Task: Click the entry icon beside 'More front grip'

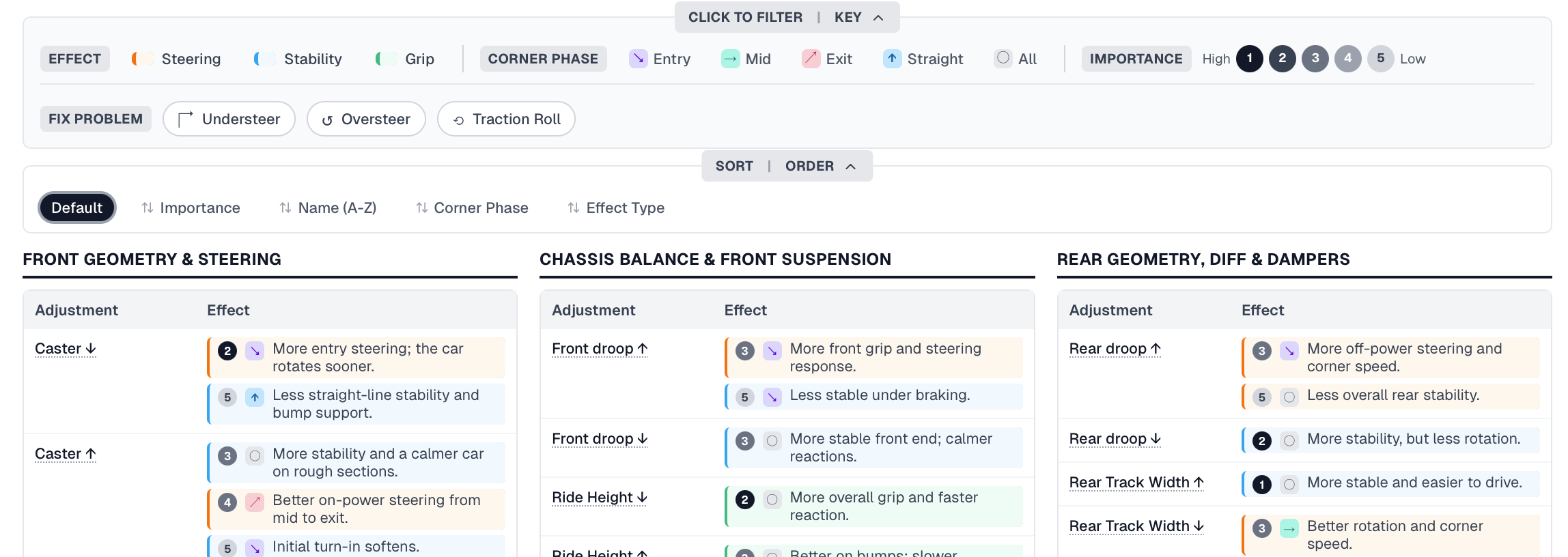Action: [772, 351]
